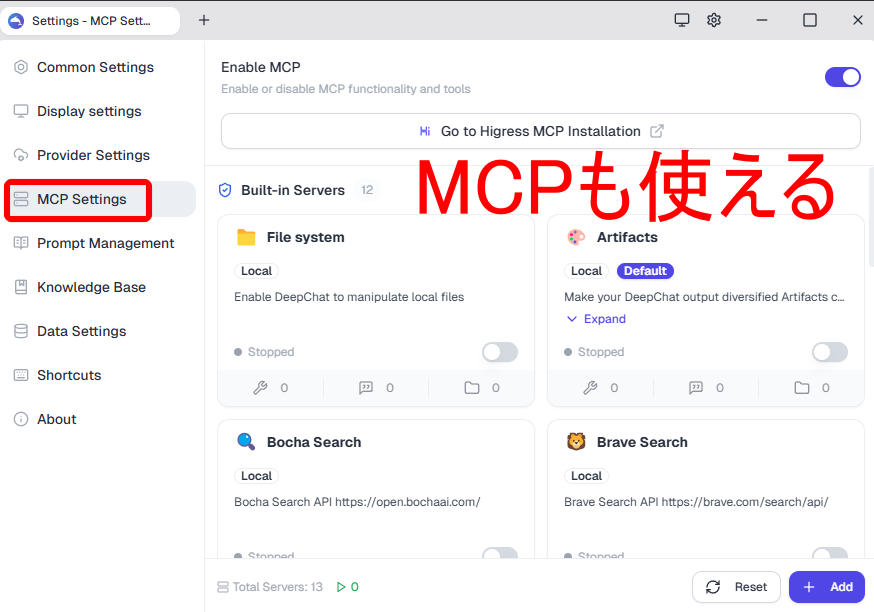Reset the MCP servers
Screen dimensions: 874x612
click(736, 587)
